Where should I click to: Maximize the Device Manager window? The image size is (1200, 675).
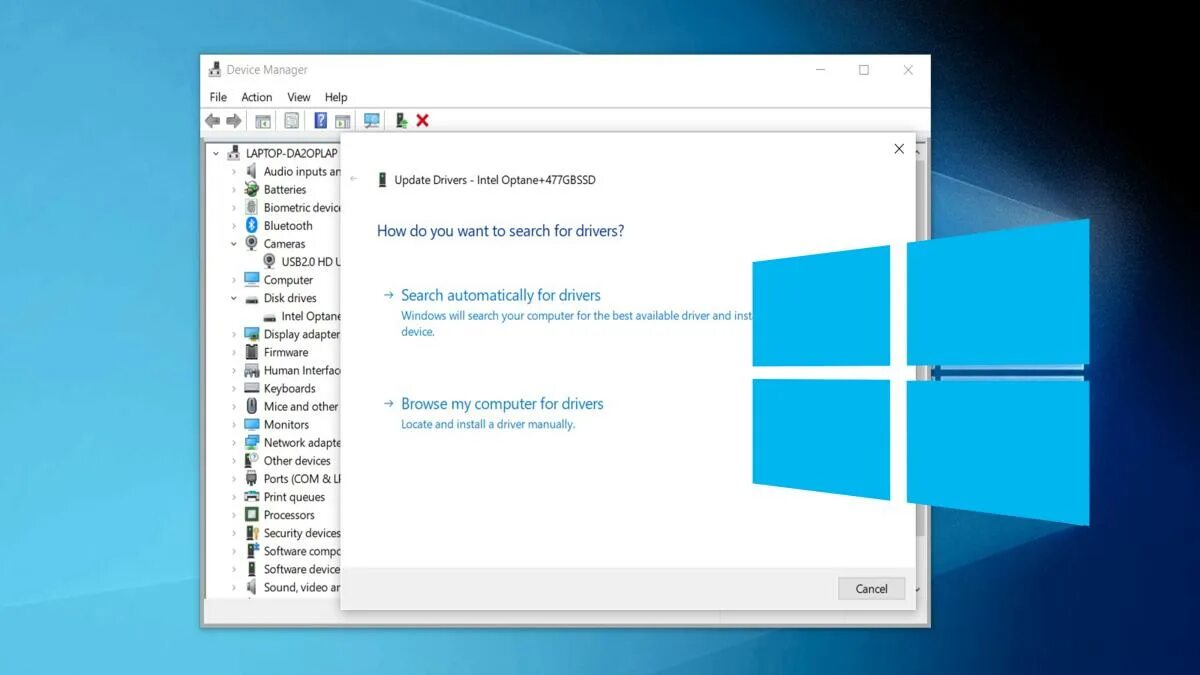(864, 70)
